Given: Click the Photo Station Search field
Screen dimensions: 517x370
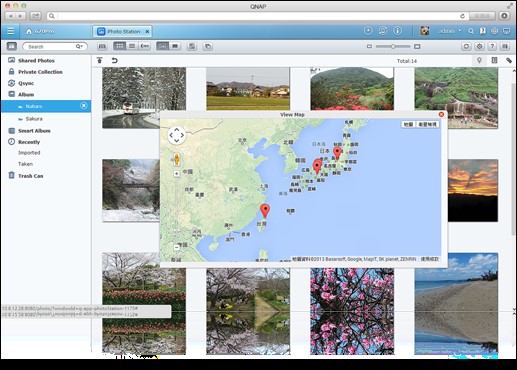Looking at the screenshot, I should tap(50, 46).
